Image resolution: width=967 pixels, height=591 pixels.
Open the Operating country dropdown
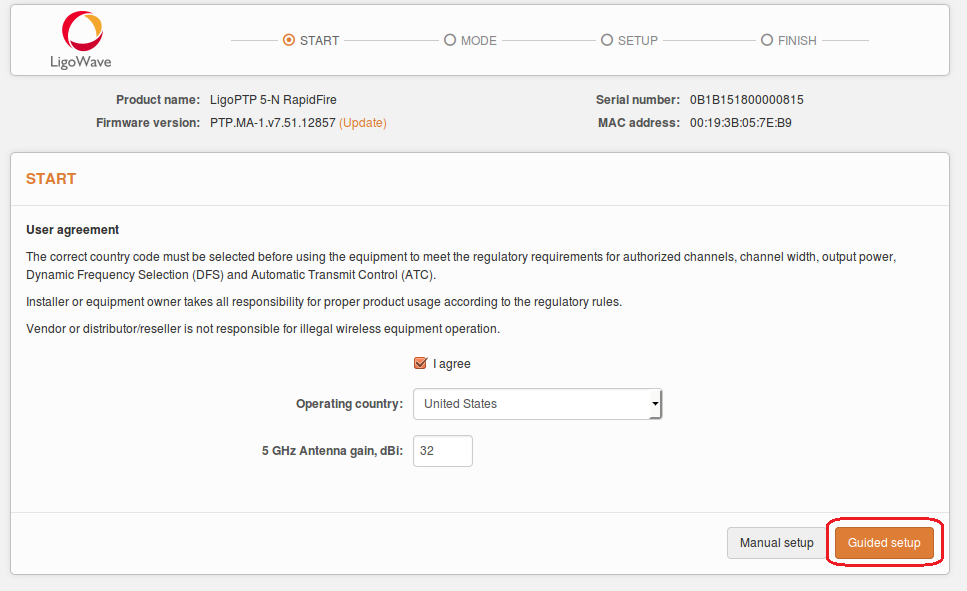[x=537, y=404]
